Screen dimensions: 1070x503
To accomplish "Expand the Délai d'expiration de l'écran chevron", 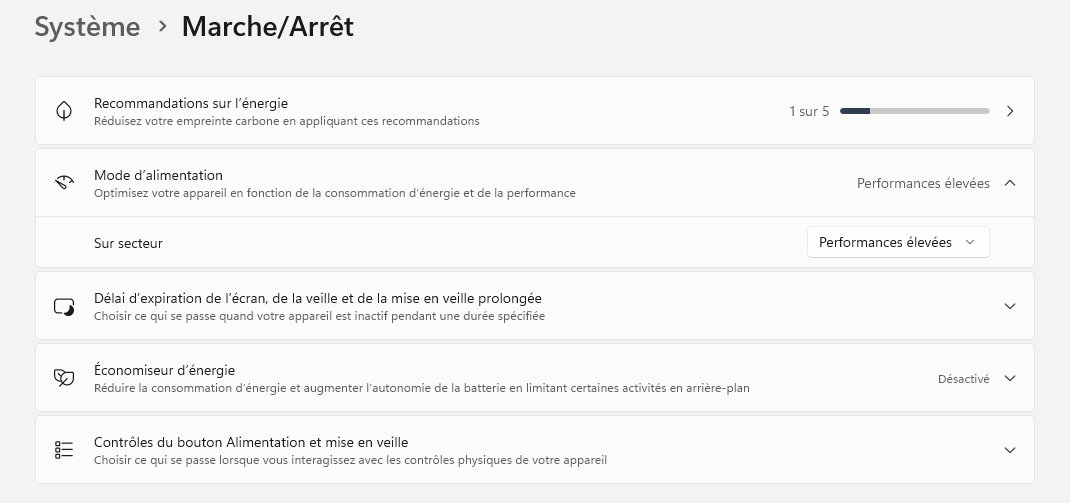I will (1010, 306).
